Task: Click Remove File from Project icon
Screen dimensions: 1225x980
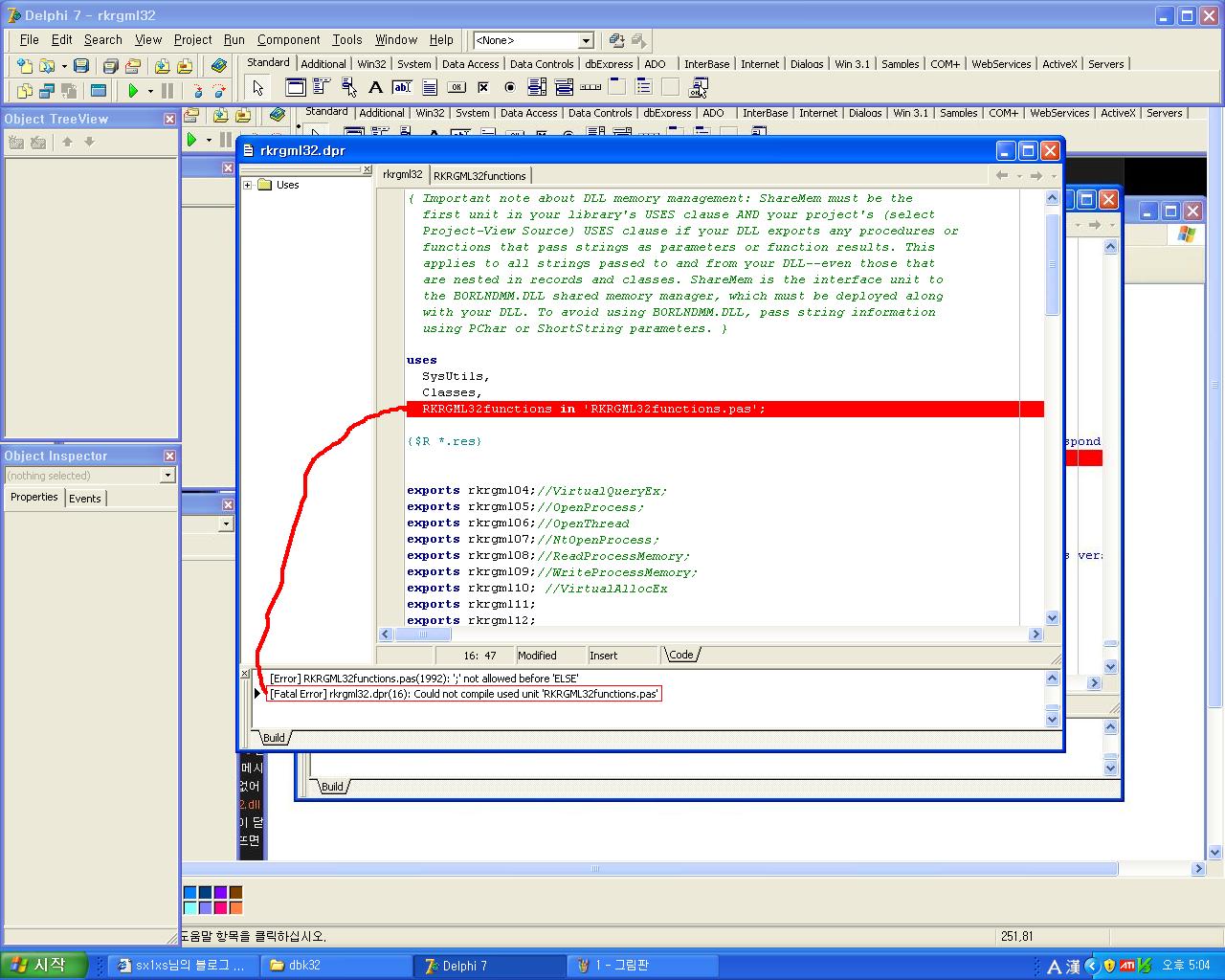Action: (185, 66)
